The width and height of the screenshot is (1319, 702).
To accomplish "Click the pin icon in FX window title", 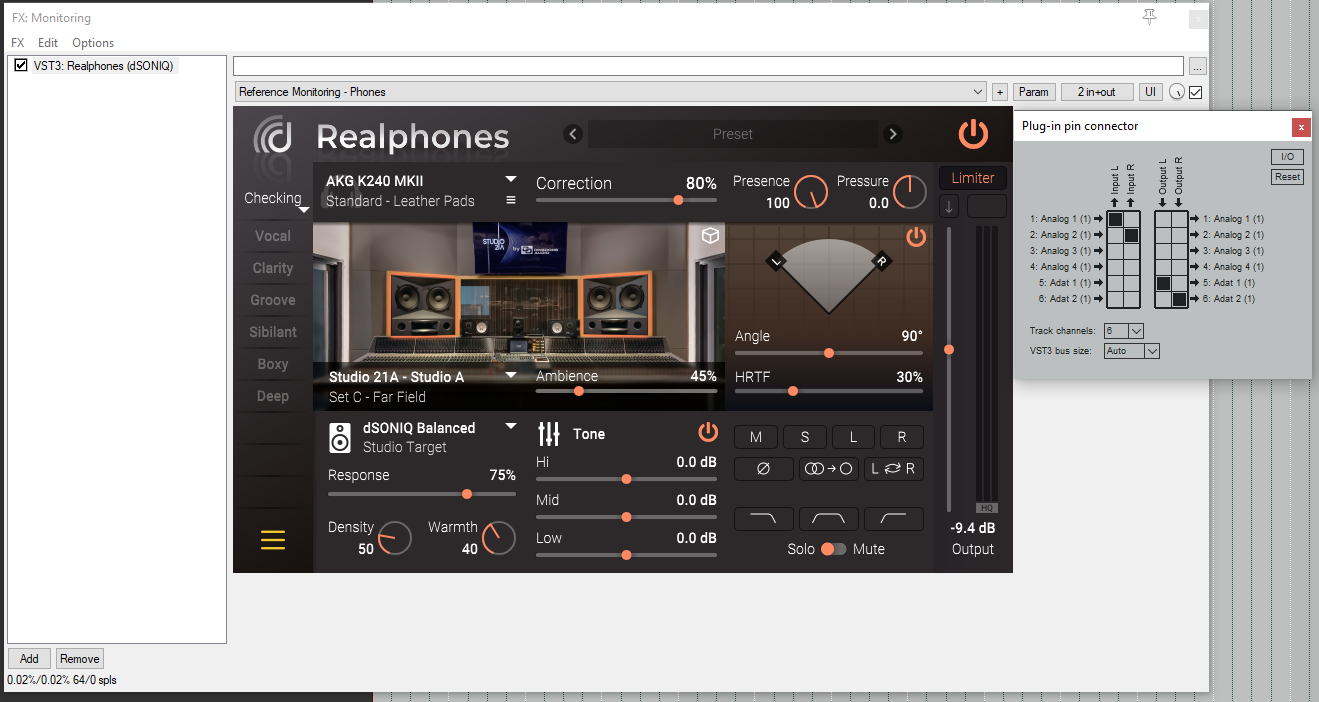I will 1150,16.
